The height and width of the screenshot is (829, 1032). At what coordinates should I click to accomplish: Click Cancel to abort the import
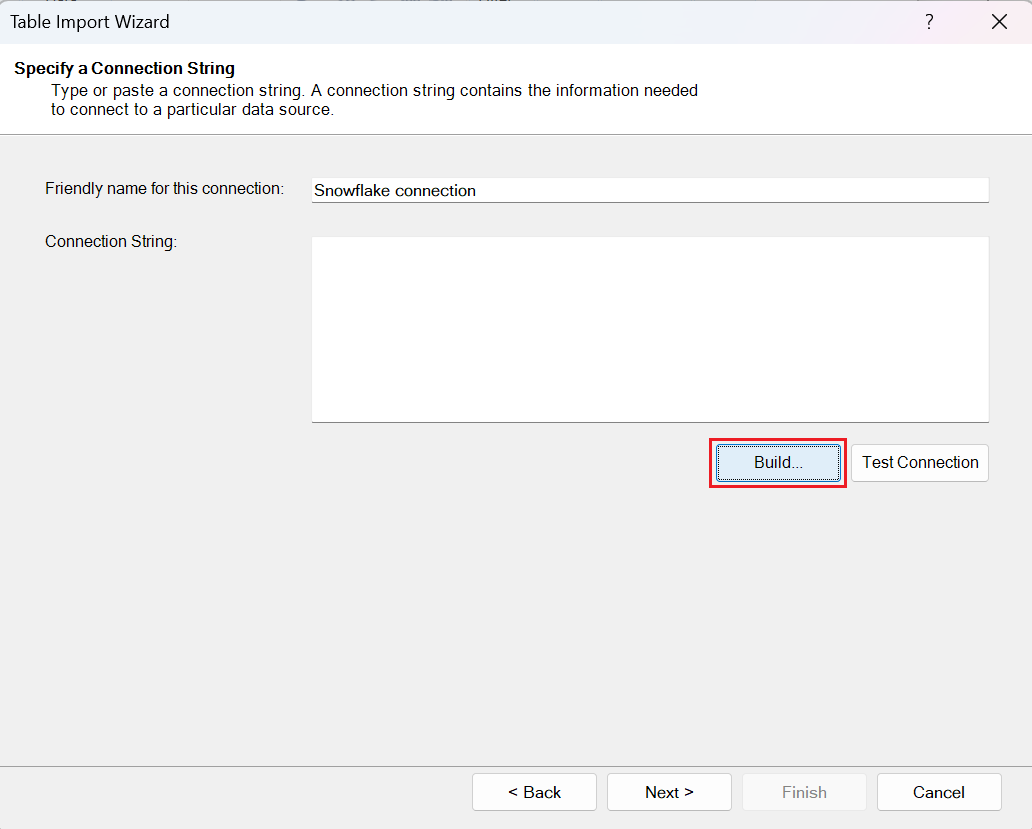(939, 792)
